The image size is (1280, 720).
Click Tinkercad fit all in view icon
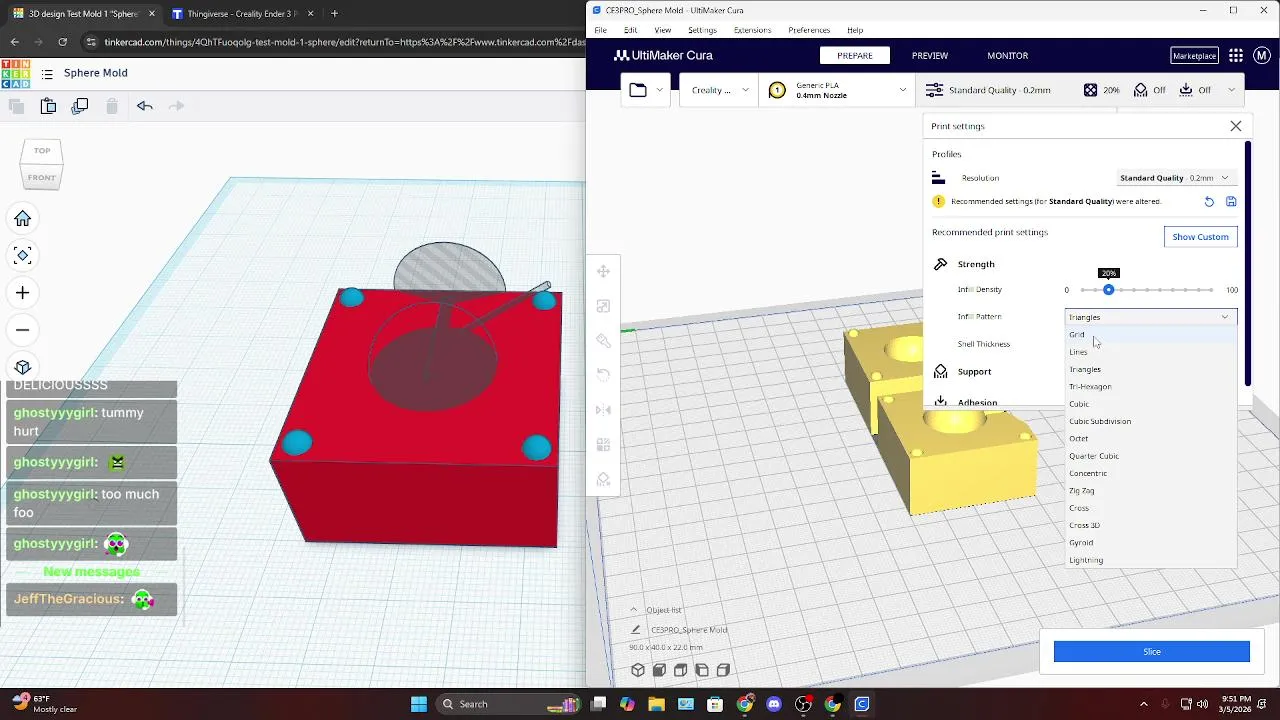(23, 256)
